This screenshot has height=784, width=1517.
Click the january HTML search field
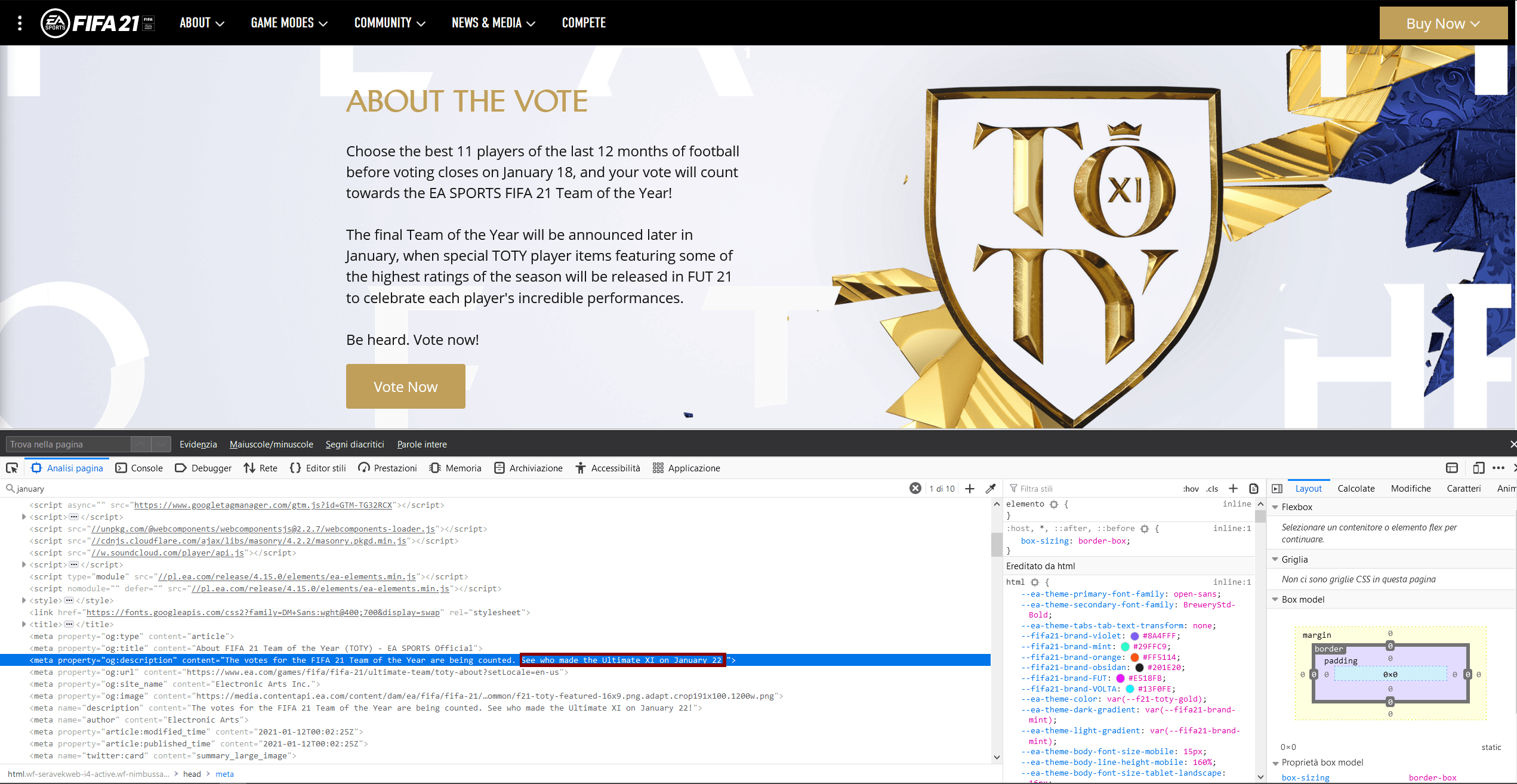[x=457, y=489]
